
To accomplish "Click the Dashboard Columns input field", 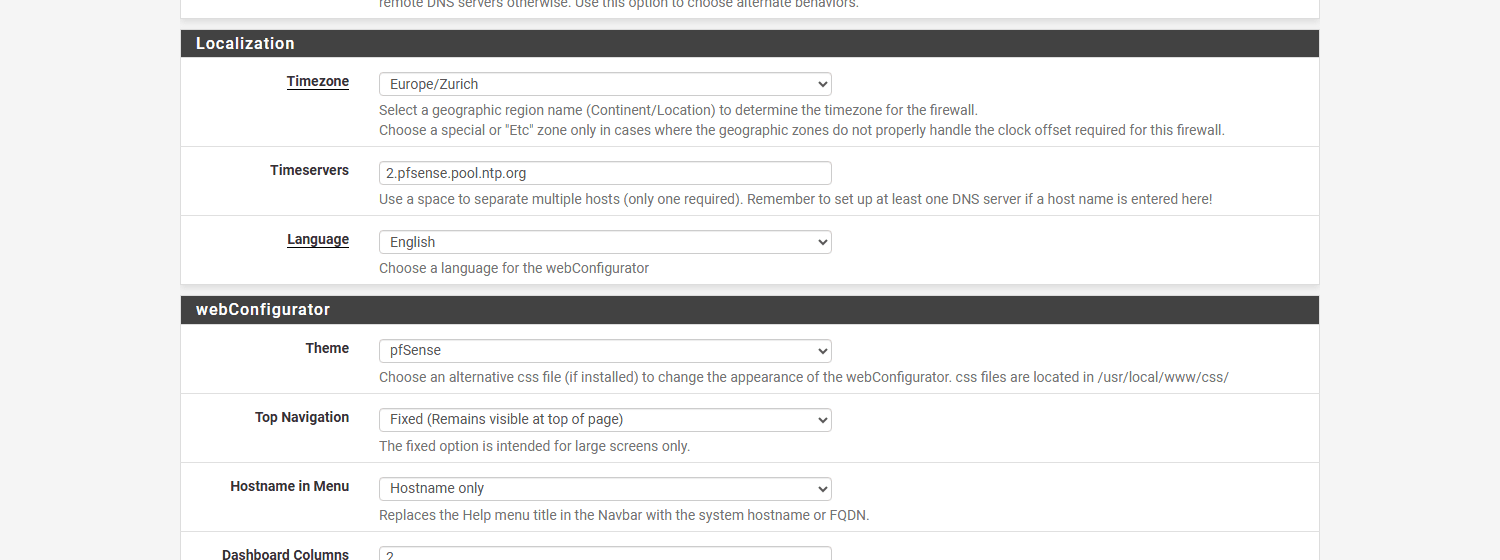I will pyautogui.click(x=605, y=553).
